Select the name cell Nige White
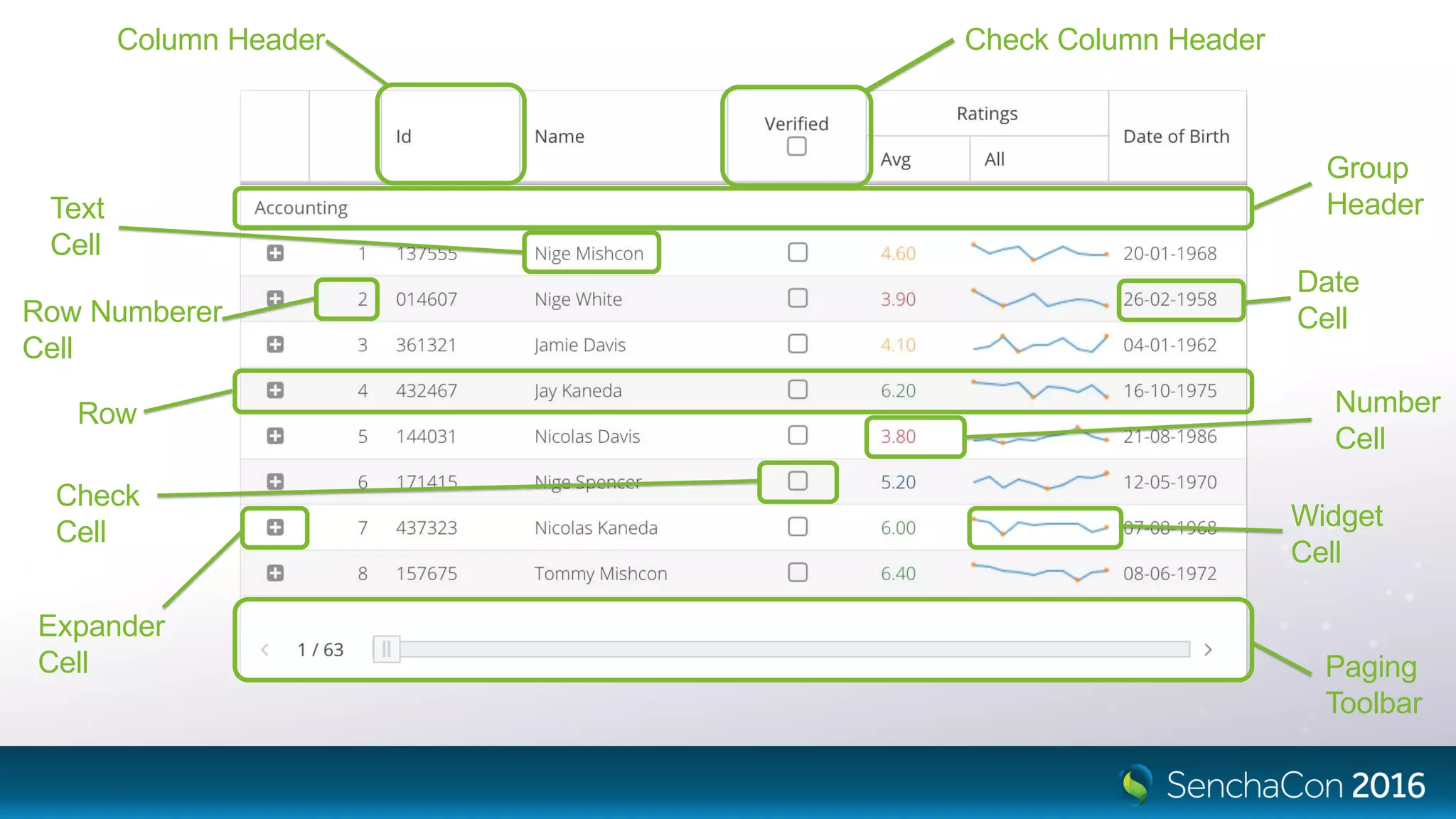This screenshot has height=819, width=1456. [x=579, y=299]
